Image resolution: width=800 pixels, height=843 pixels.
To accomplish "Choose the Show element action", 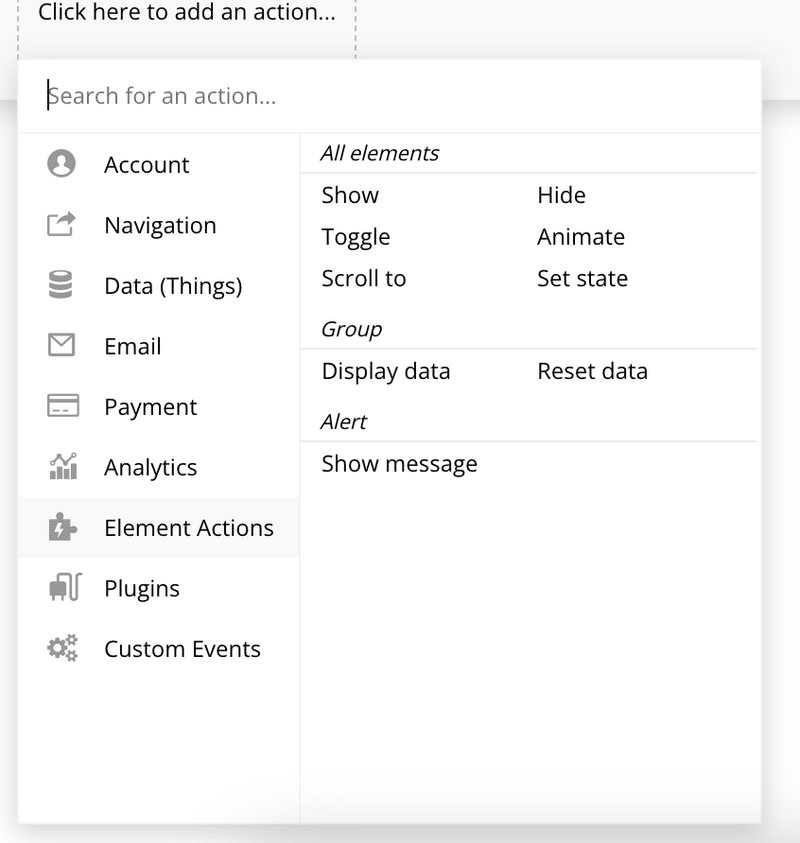I will [x=350, y=195].
